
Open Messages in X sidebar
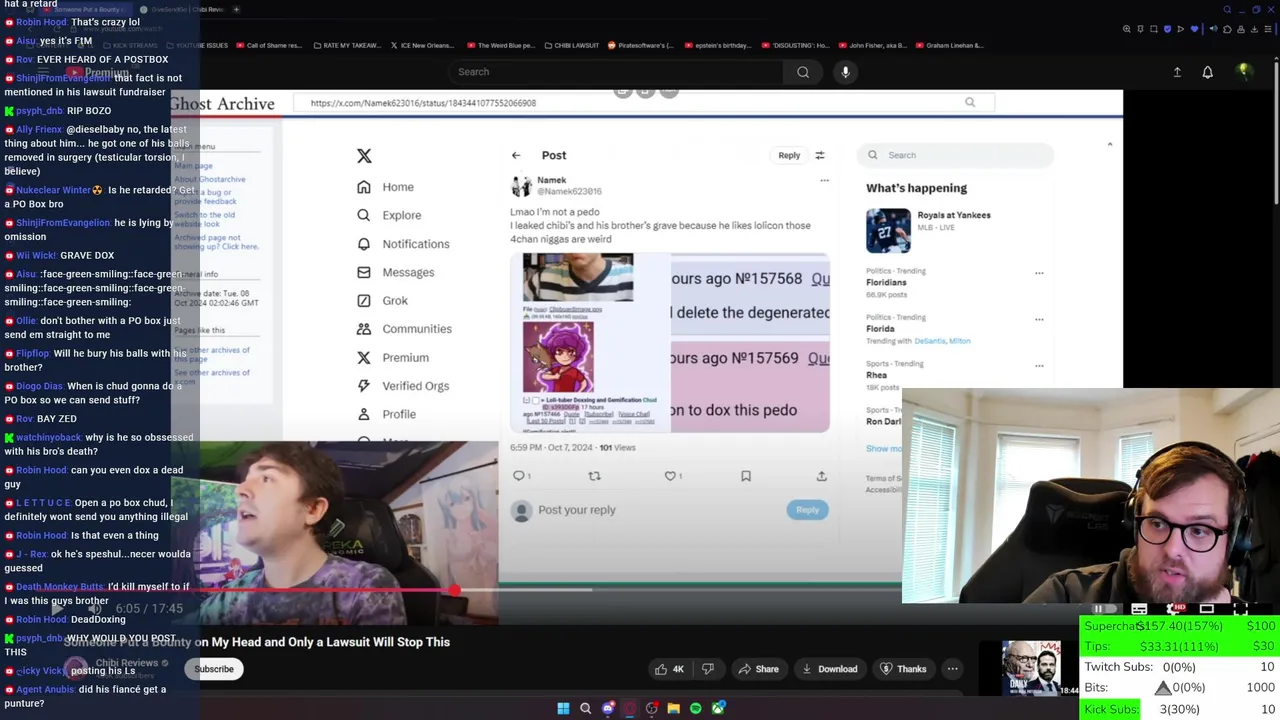(396, 272)
